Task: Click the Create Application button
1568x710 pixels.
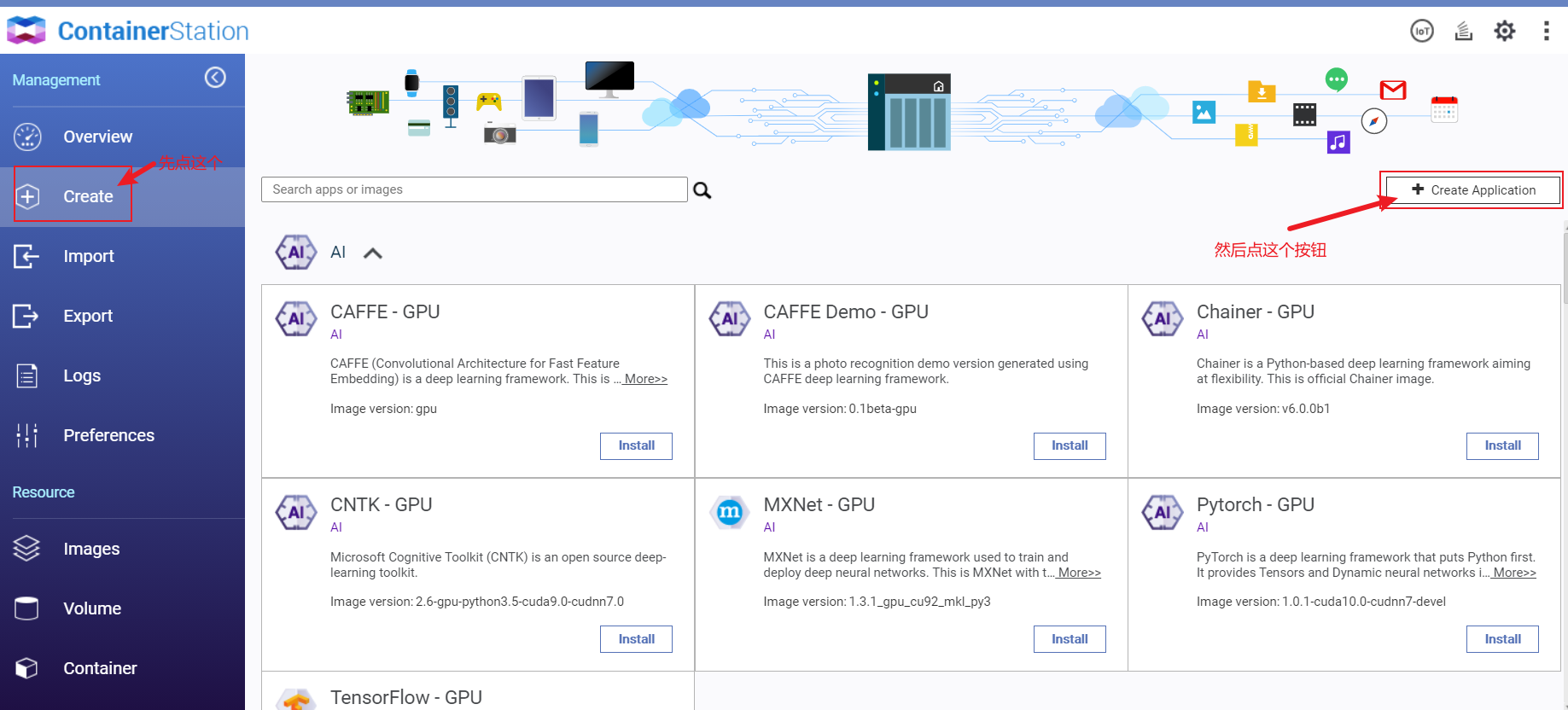Action: tap(1472, 190)
